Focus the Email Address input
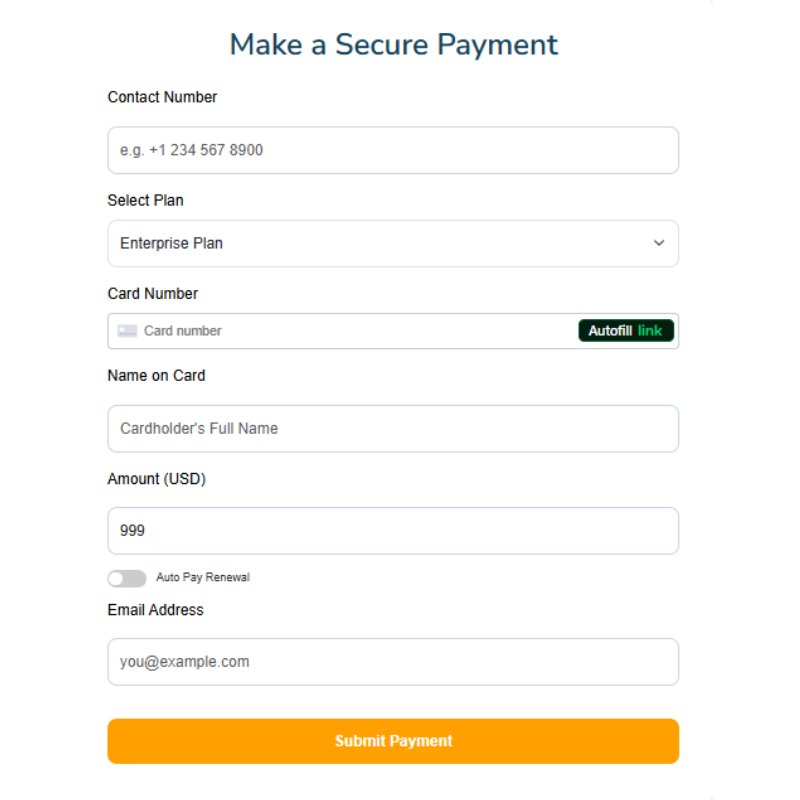The height and width of the screenshot is (800, 800). click(393, 661)
